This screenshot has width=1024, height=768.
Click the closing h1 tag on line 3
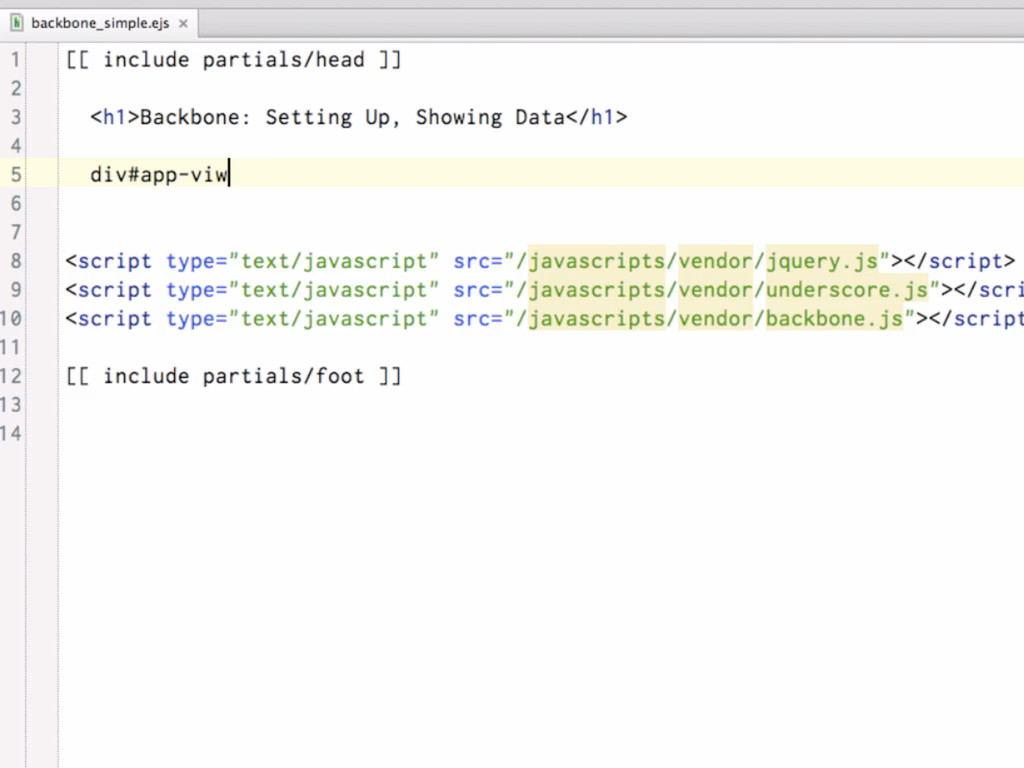pyautogui.click(x=596, y=118)
